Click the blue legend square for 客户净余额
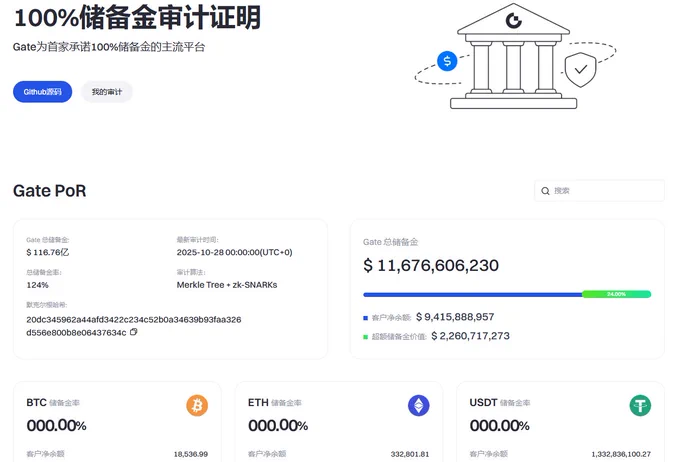 click(365, 318)
